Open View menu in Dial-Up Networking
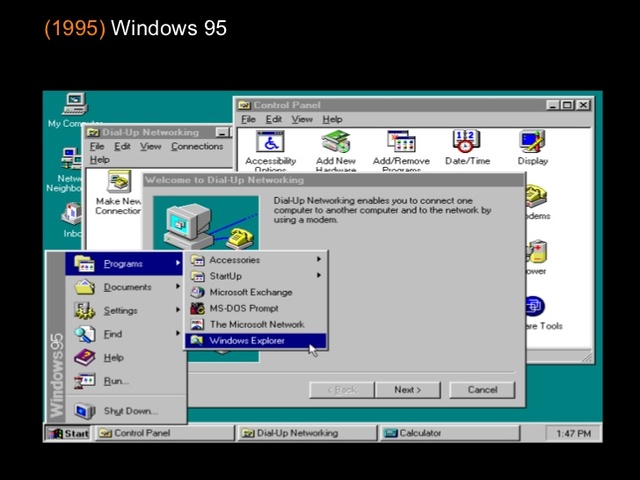The image size is (640, 480). click(151, 146)
